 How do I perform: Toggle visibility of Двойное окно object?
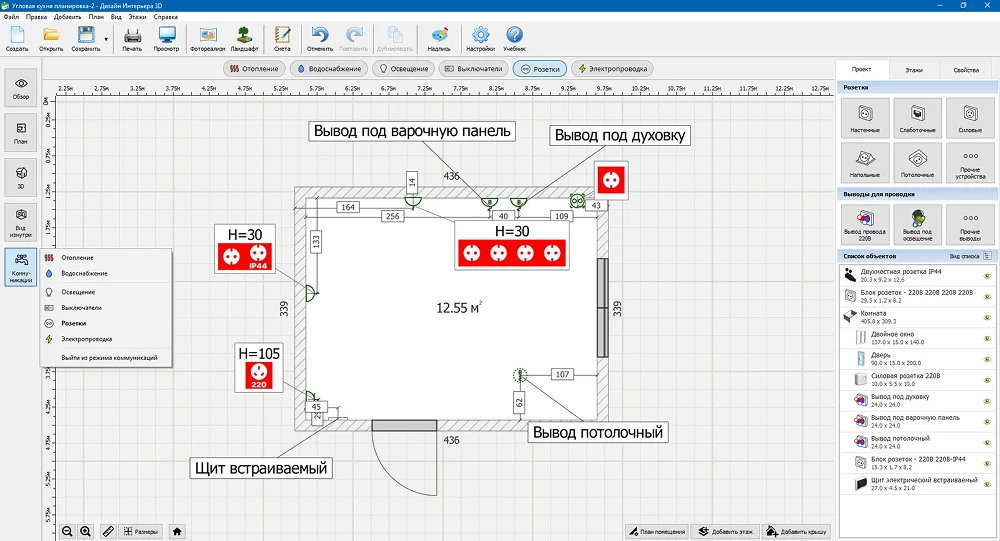pyautogui.click(x=986, y=337)
